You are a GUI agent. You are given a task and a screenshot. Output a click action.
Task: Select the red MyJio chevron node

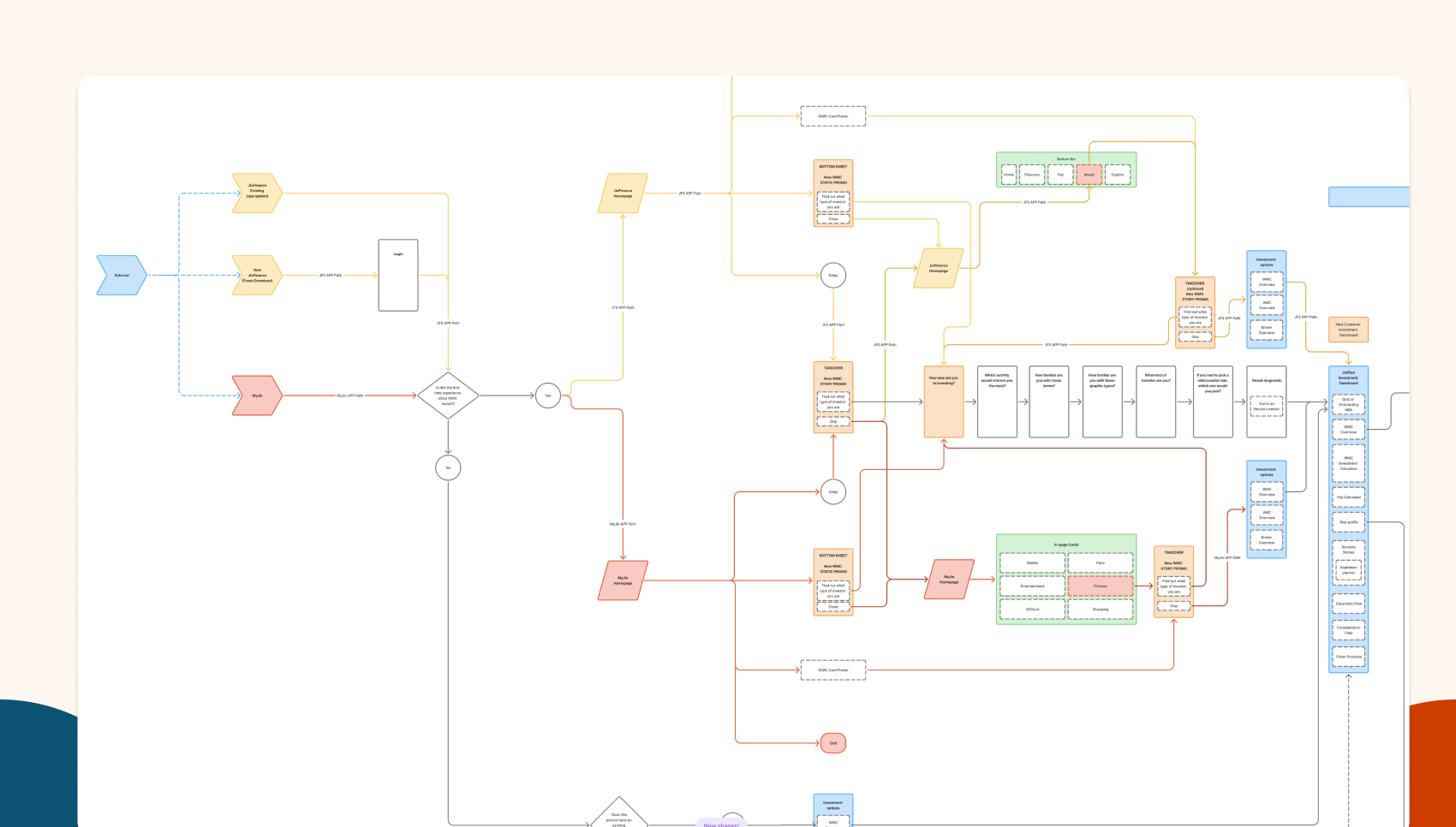[x=257, y=396]
